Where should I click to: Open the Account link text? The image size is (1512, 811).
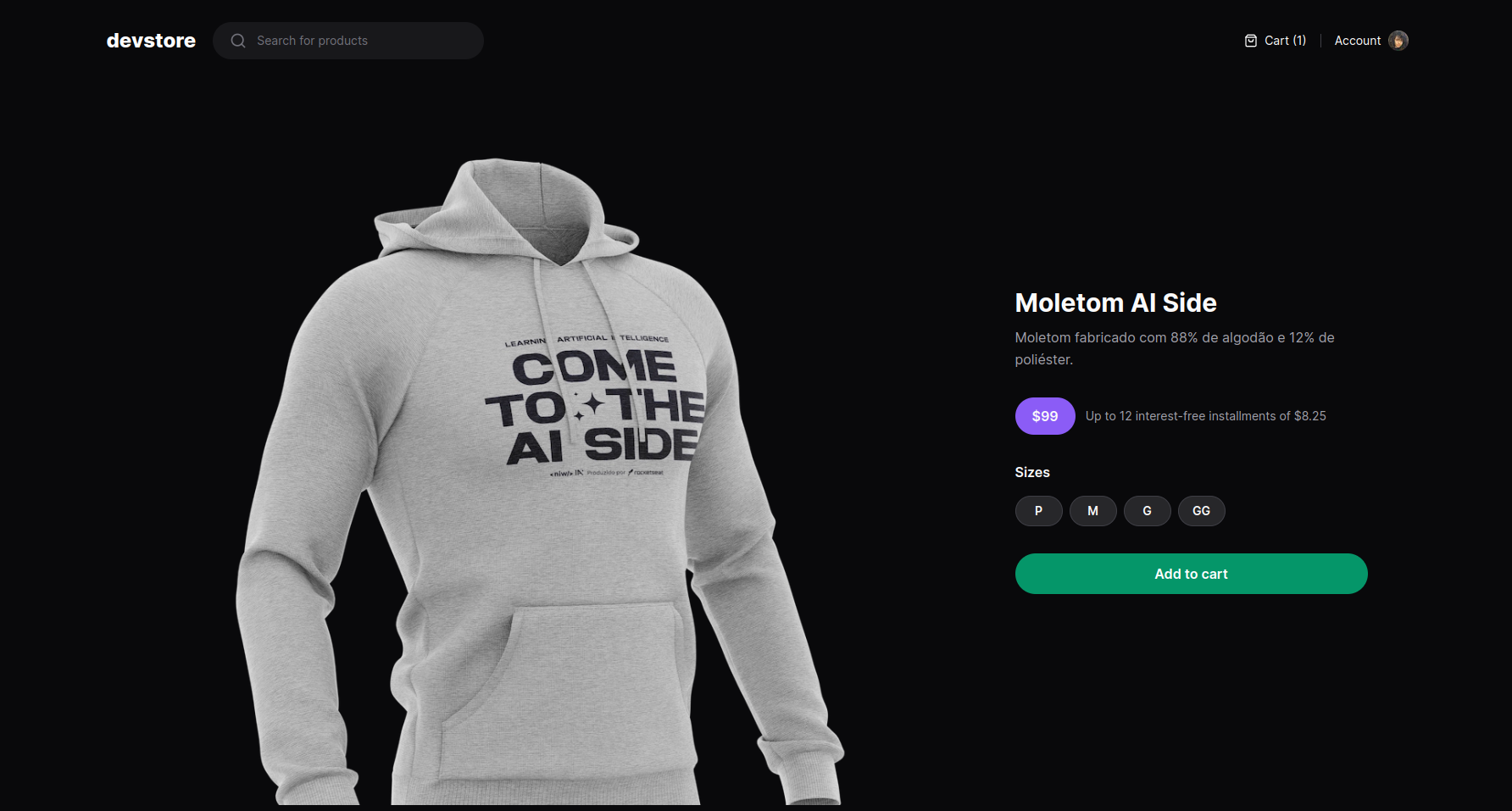pos(1358,41)
